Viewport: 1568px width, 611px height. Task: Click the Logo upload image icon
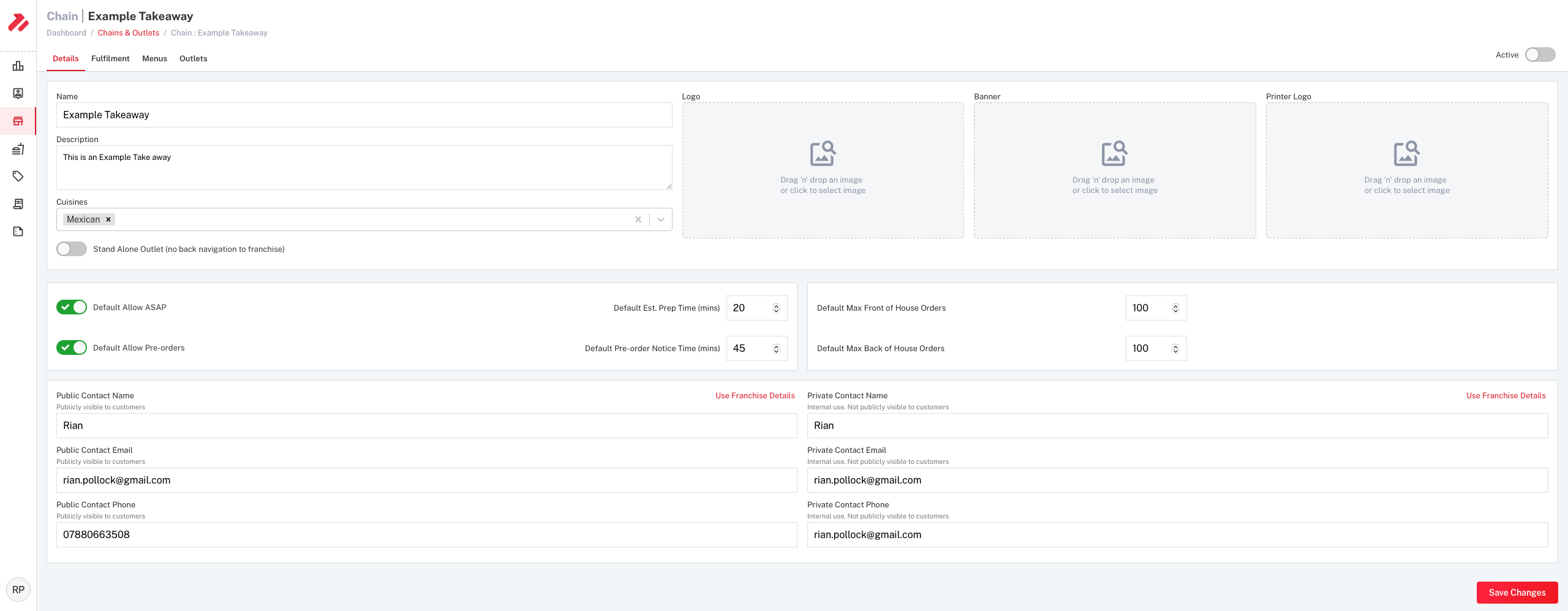[823, 153]
